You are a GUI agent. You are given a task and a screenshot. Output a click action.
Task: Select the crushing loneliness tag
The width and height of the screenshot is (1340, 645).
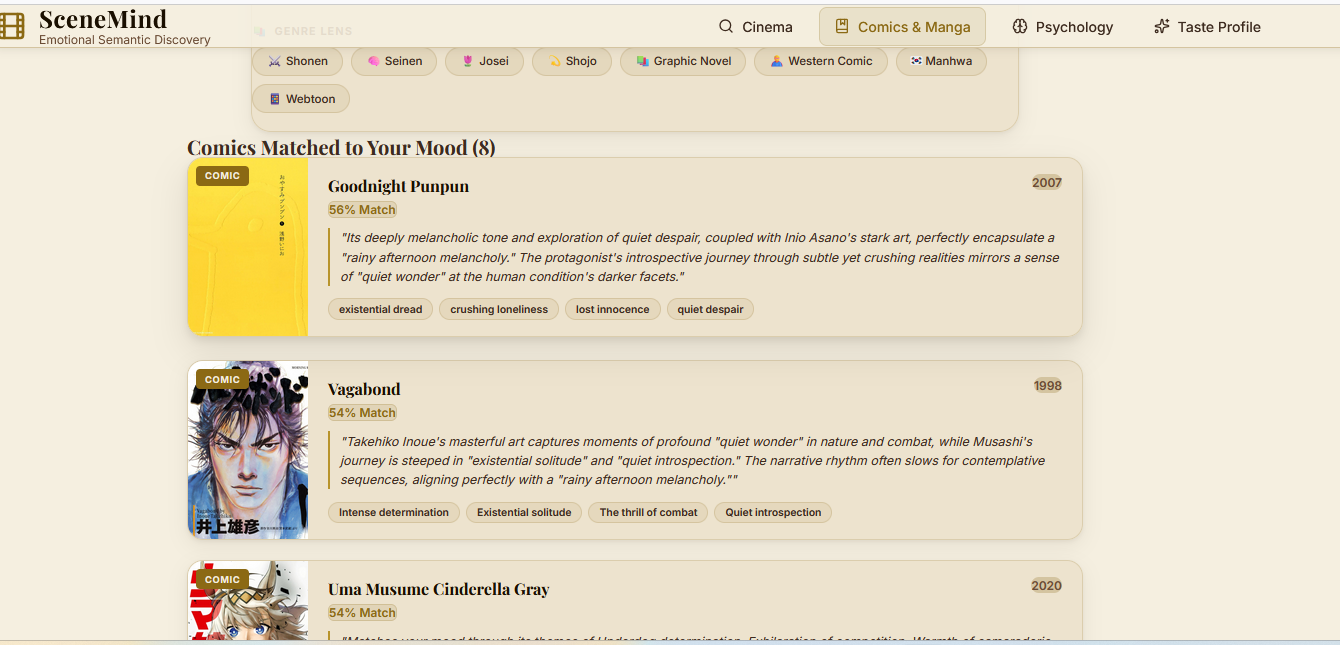tap(499, 309)
